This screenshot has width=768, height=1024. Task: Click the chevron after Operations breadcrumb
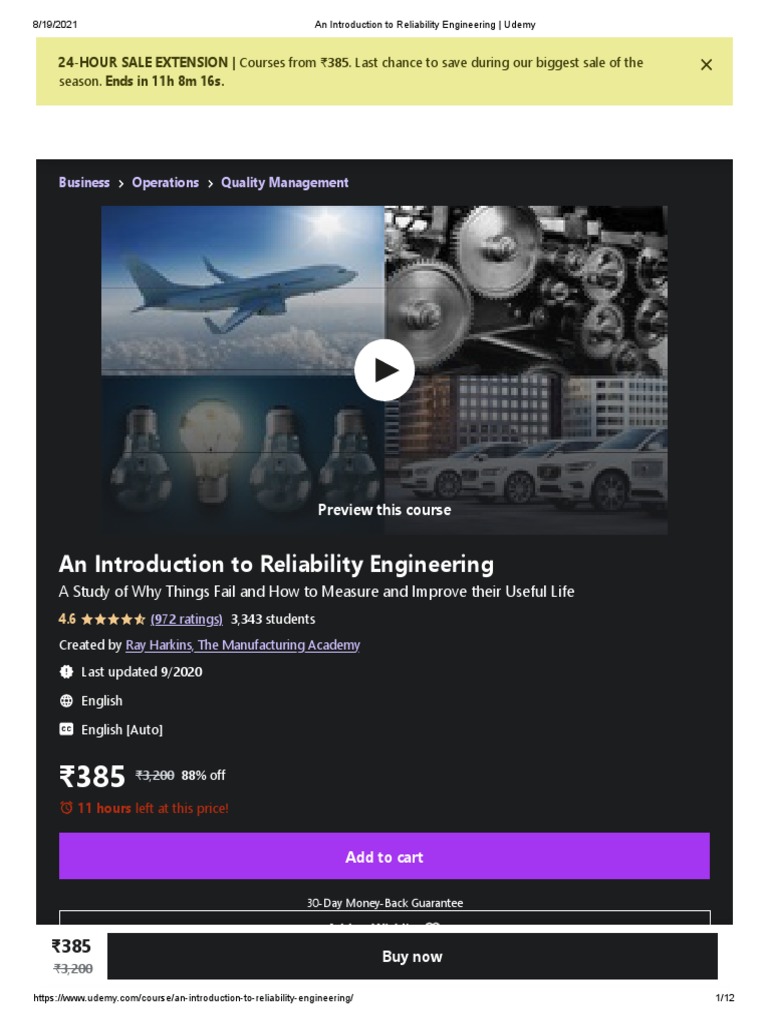point(210,183)
